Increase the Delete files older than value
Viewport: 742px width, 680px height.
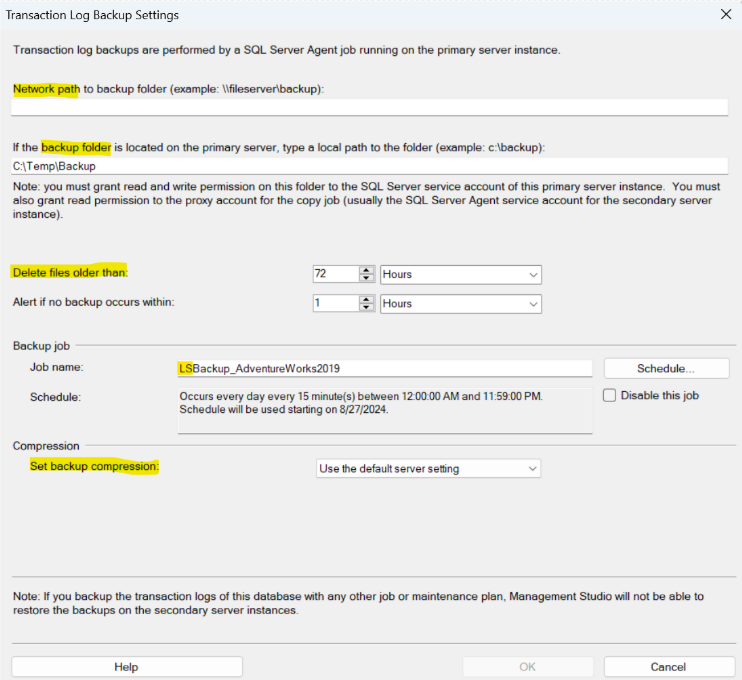pos(367,270)
